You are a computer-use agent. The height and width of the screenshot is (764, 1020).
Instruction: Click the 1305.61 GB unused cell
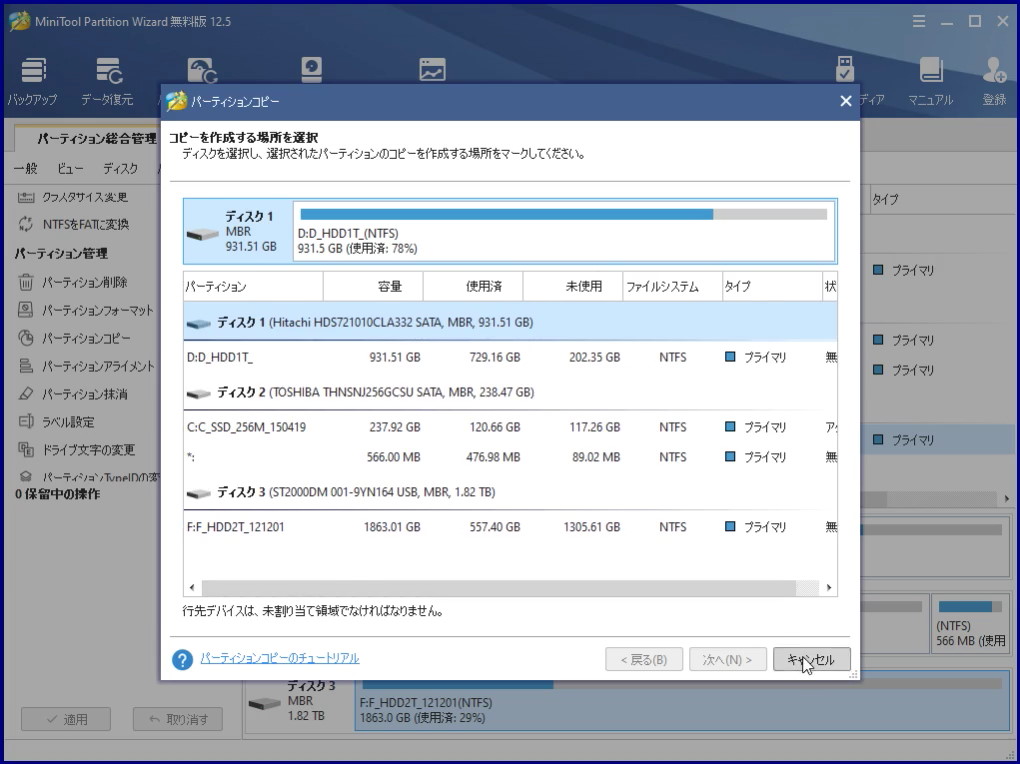point(591,527)
